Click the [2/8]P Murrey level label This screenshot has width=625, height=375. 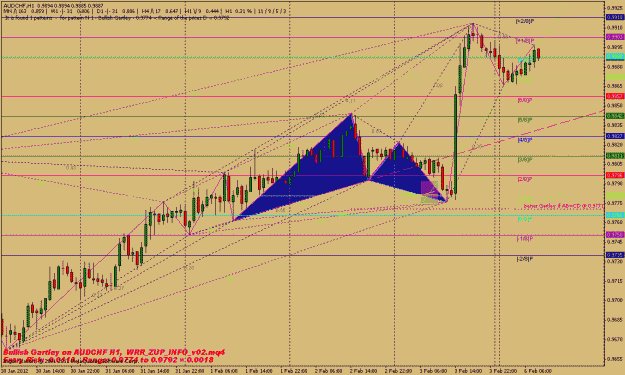tap(525, 179)
